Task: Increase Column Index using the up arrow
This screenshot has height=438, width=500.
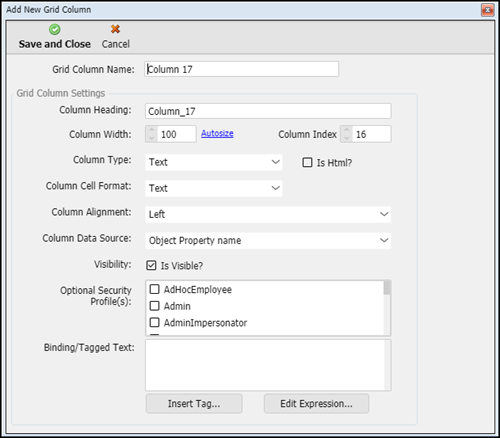Action: (x=347, y=130)
